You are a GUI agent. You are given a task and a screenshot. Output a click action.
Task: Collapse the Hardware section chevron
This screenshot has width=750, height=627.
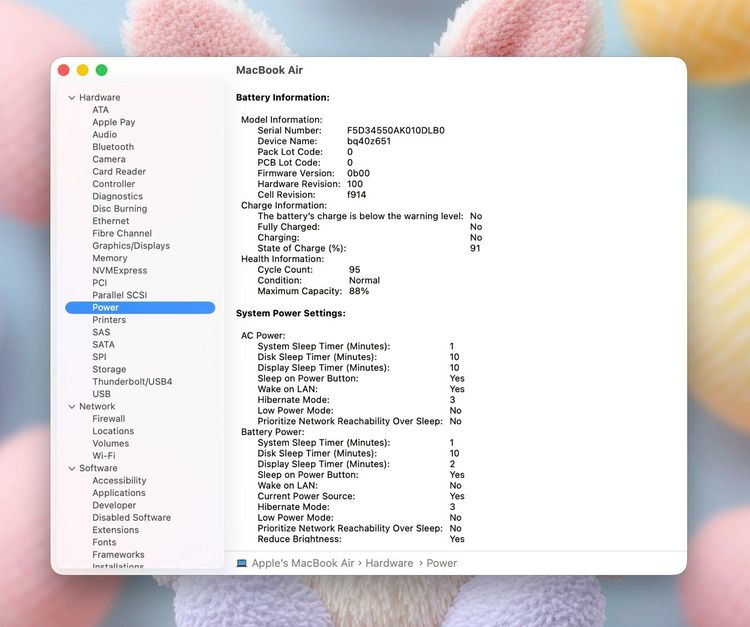pyautogui.click(x=72, y=98)
